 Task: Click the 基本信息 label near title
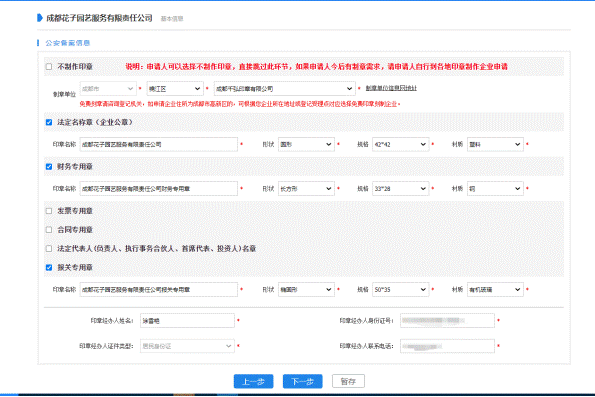[172, 19]
